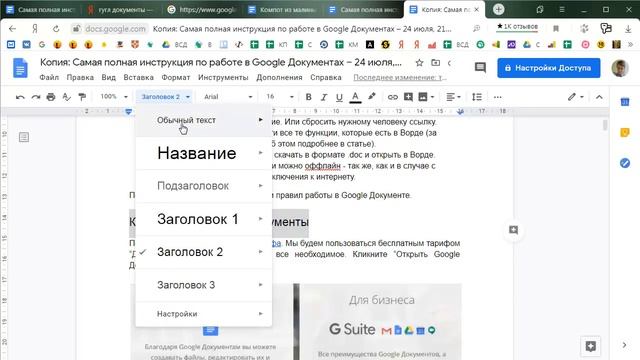Collapse the menus with the up chevron
Viewport: 640px width, 360px height.
(599, 97)
